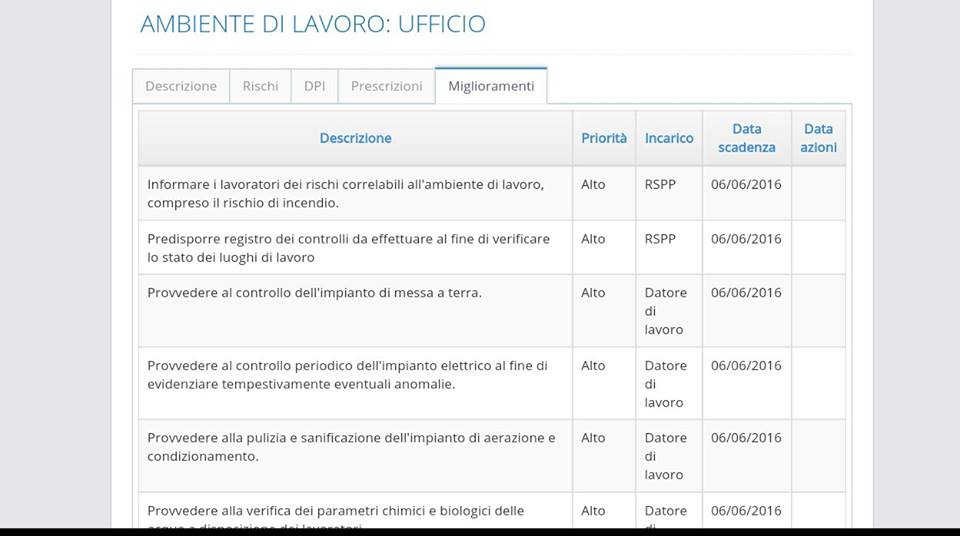Switch to the Descrizione tab

tap(181, 86)
